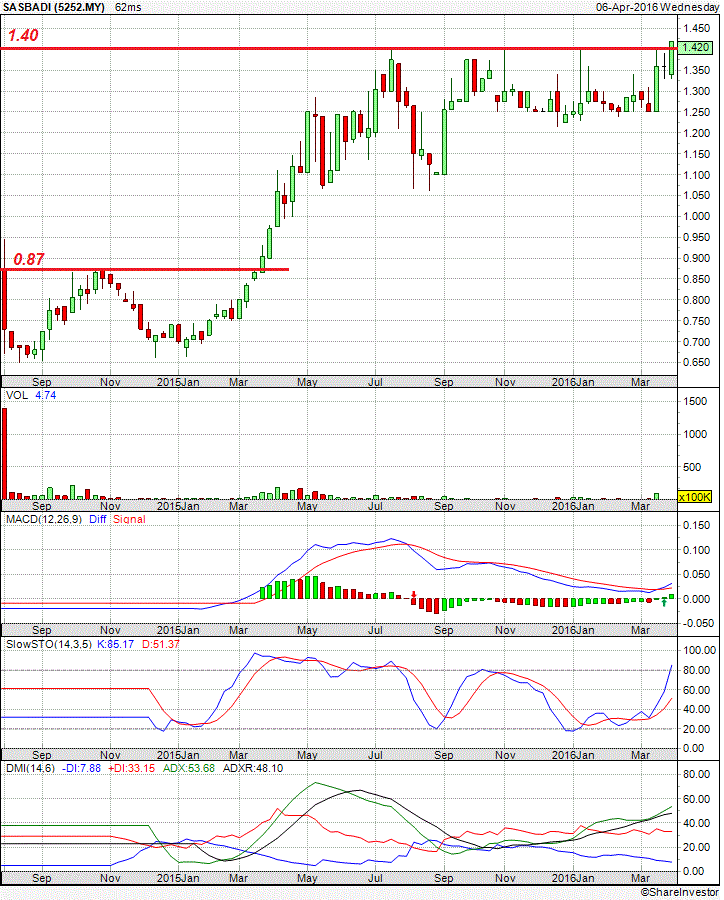
Task: Click the SlowSTO(14,3,5) indicator label
Action: [x=49, y=644]
